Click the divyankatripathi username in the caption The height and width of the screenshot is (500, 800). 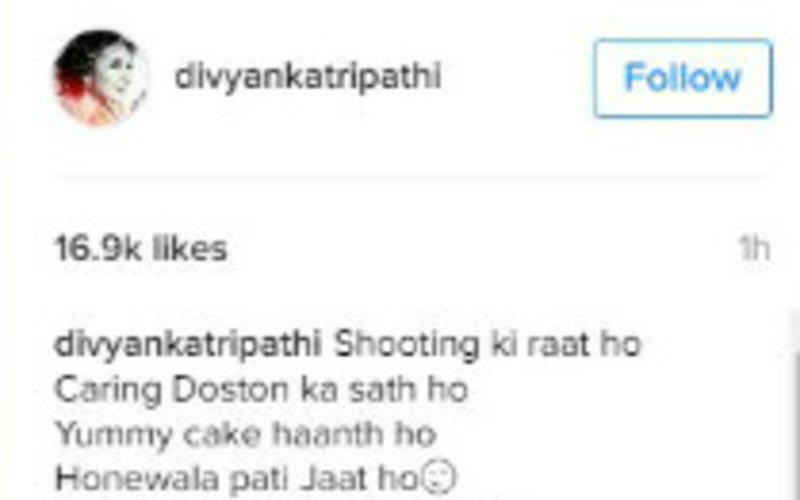(187, 344)
